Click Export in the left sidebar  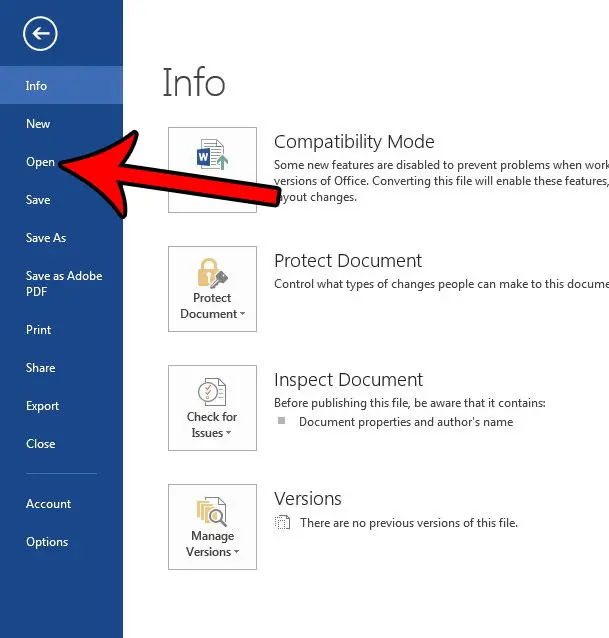click(x=42, y=406)
